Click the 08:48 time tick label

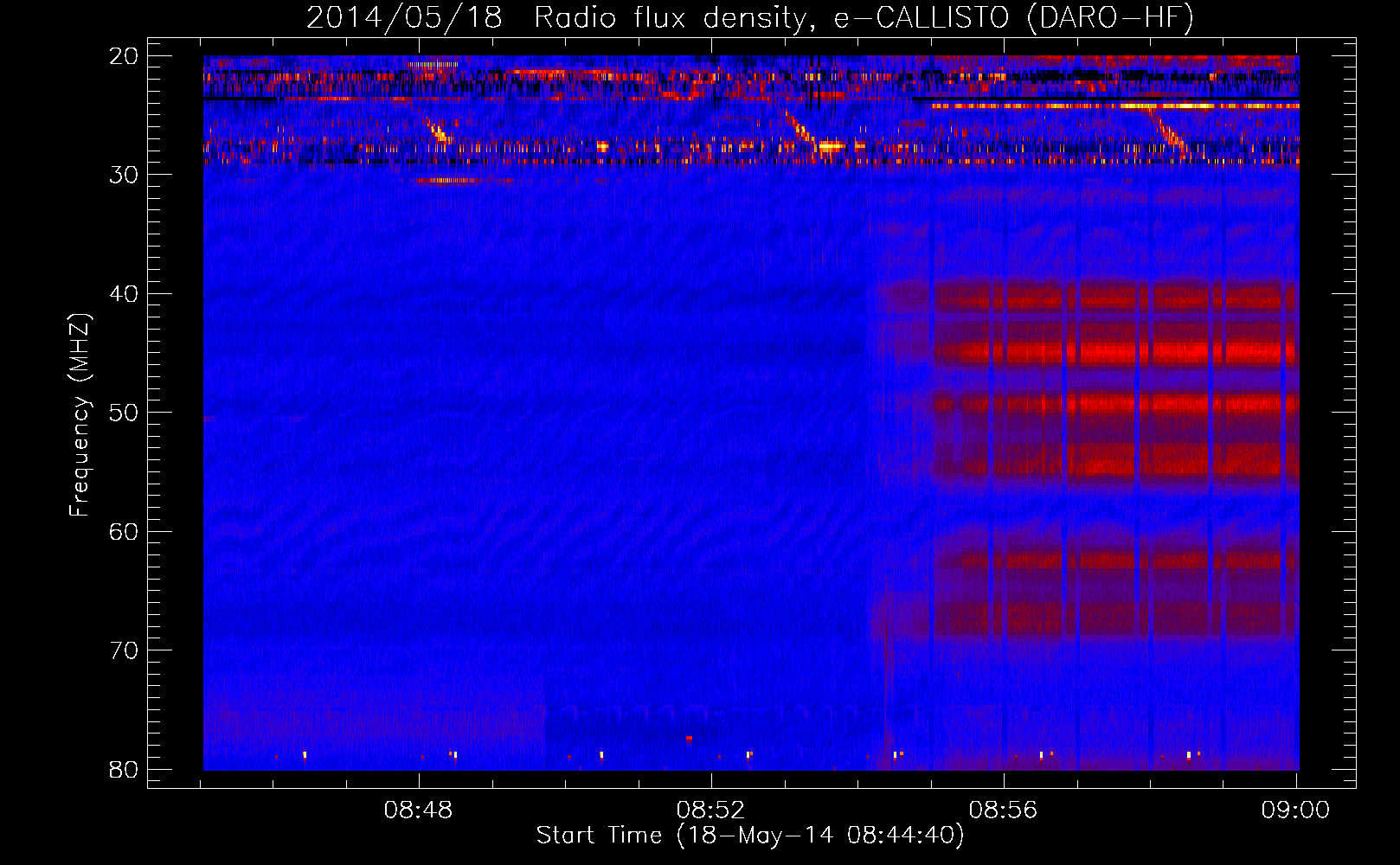click(x=418, y=811)
